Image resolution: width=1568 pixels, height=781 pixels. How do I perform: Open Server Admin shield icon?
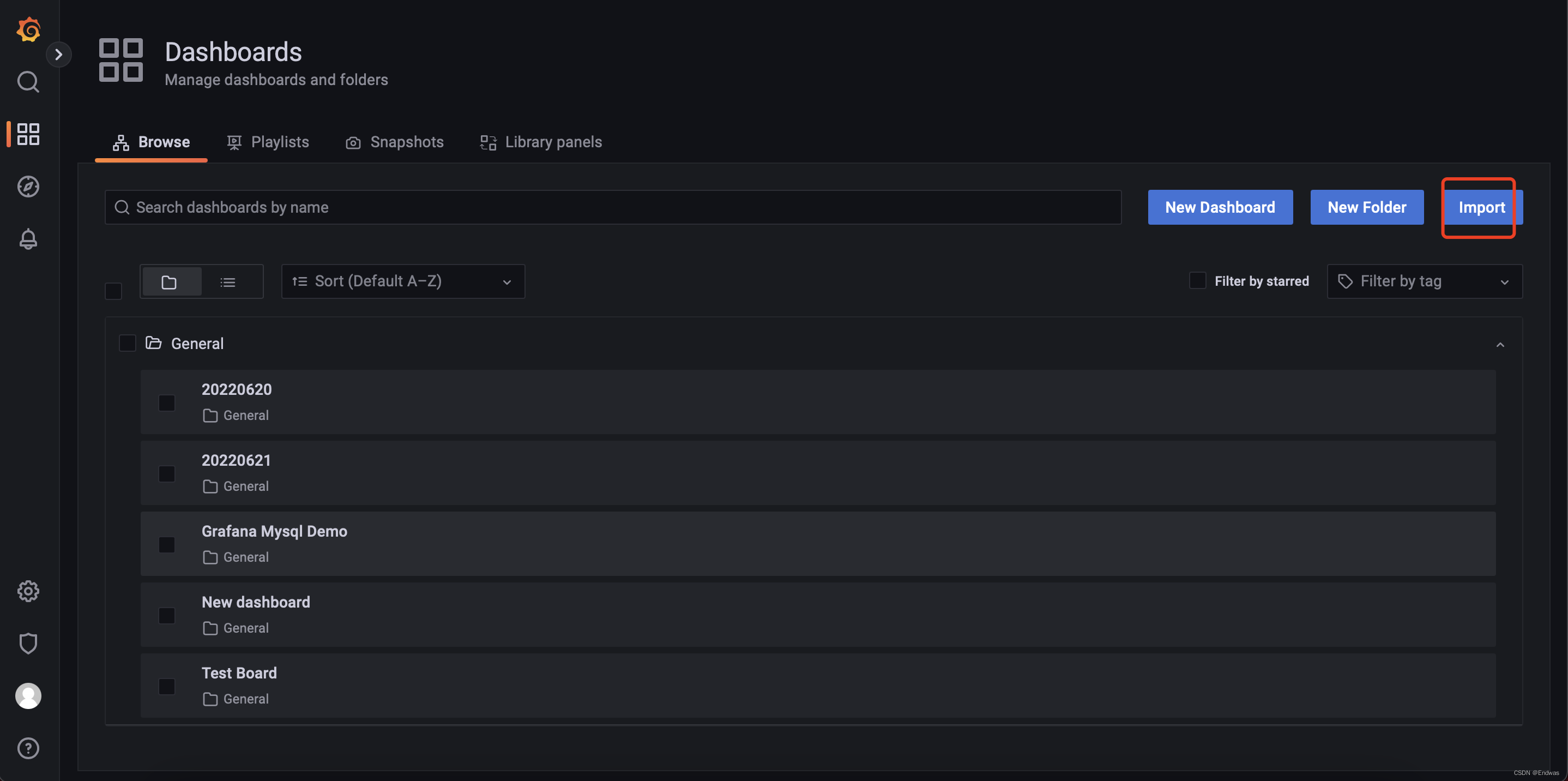click(28, 644)
